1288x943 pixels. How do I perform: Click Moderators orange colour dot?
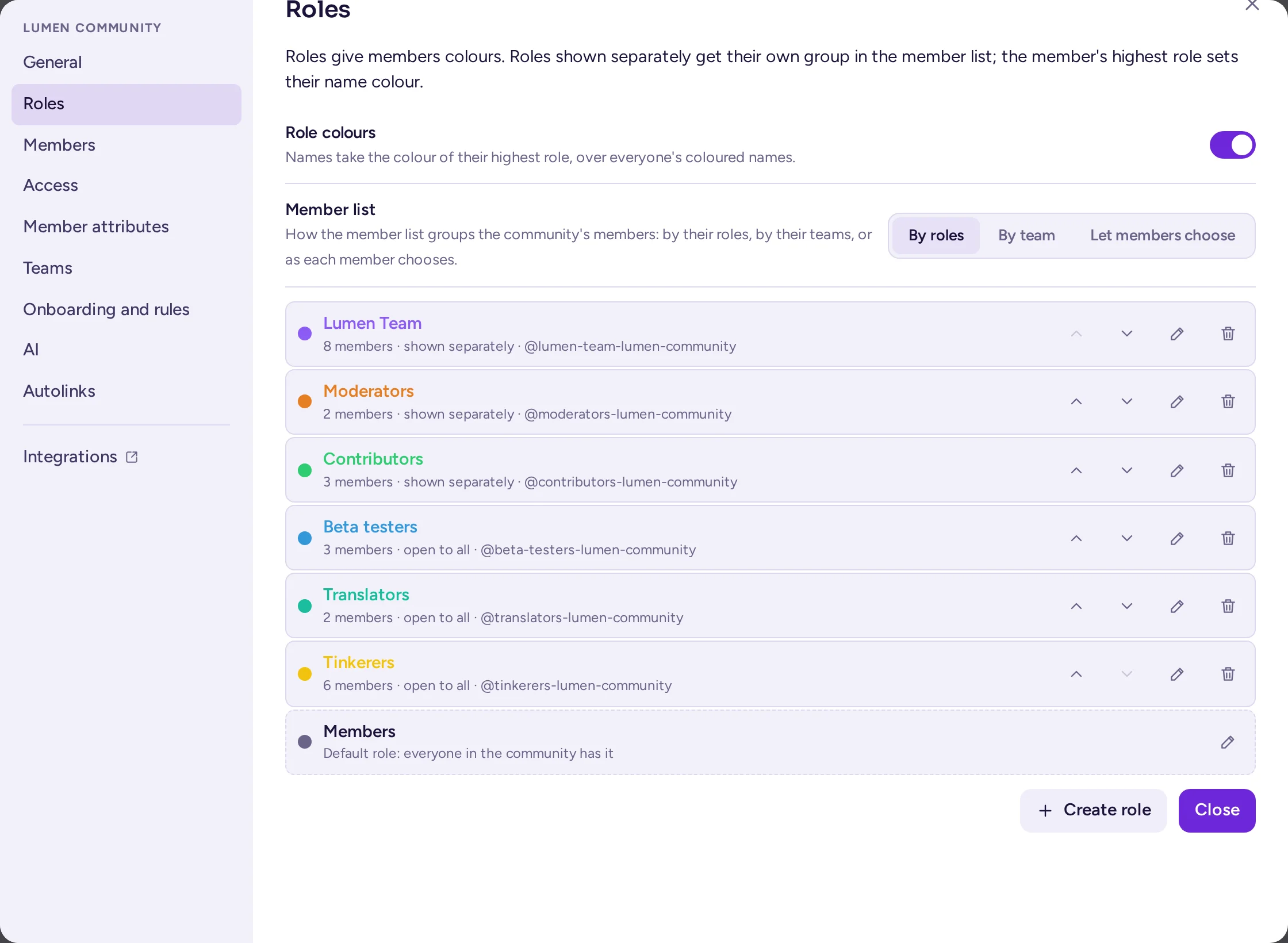coord(305,402)
